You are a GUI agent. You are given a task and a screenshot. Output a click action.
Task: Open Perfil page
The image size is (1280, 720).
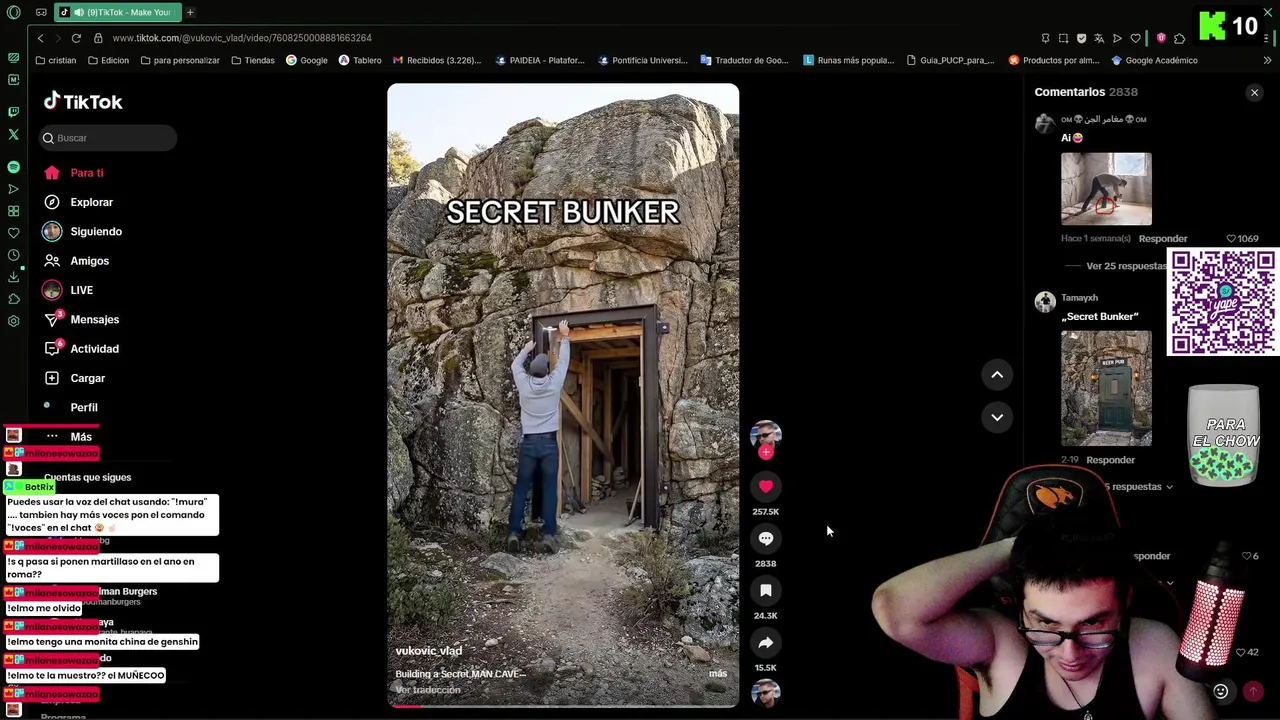tap(70, 407)
